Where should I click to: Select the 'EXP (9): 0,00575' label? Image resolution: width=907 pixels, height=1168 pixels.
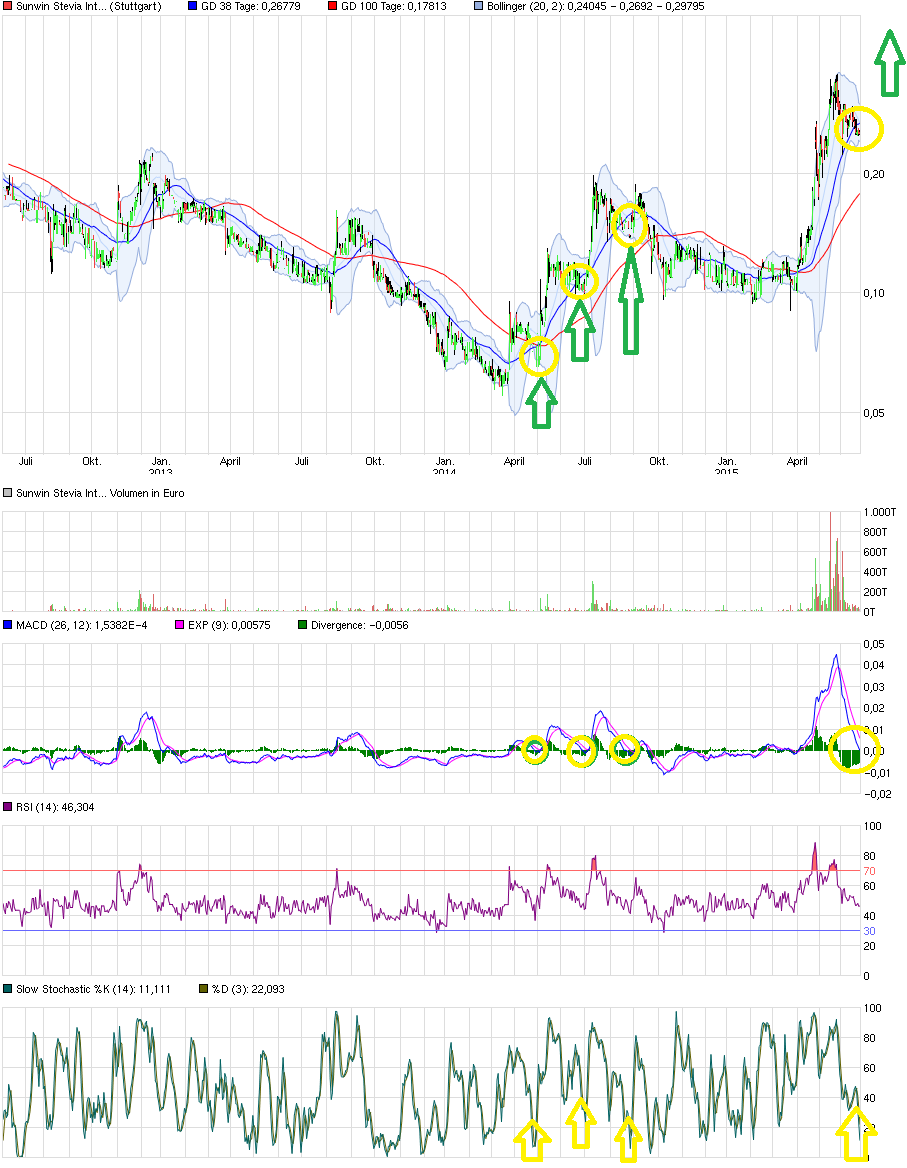point(229,625)
